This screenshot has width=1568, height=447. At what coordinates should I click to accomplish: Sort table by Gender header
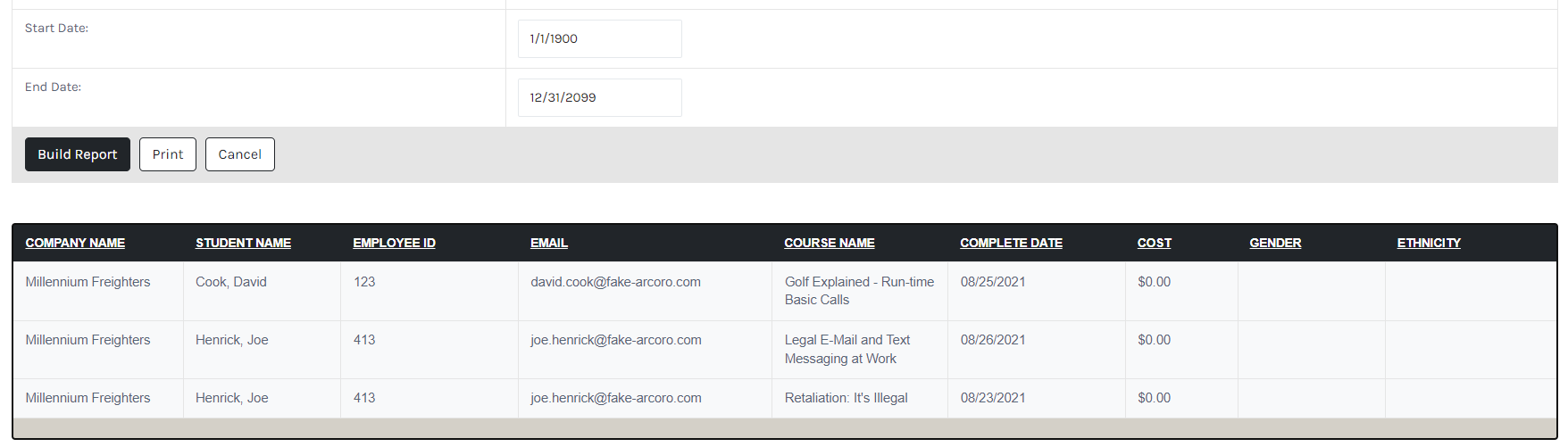(1275, 243)
